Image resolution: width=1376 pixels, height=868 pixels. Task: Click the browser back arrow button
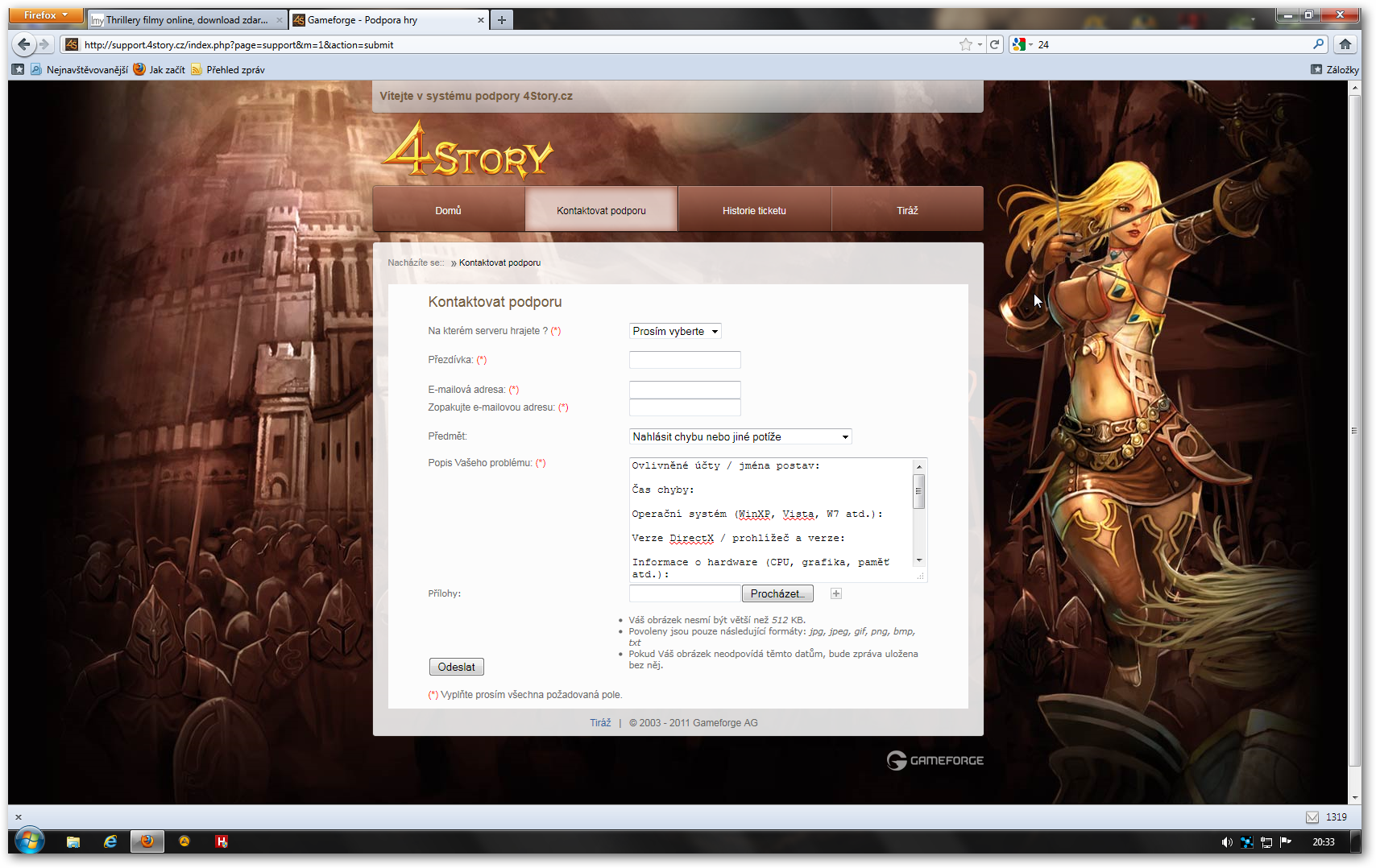coord(24,44)
